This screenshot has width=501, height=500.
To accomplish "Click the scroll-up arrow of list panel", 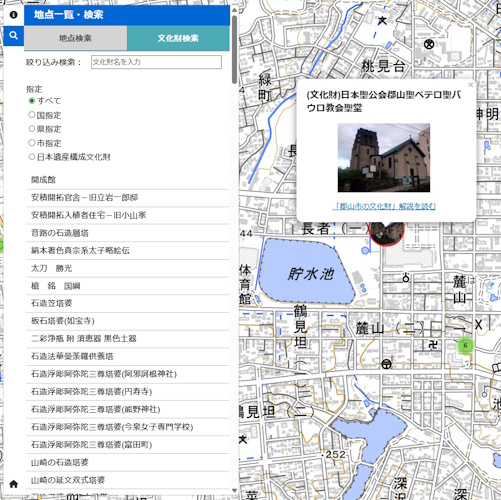I will pos(235,10).
